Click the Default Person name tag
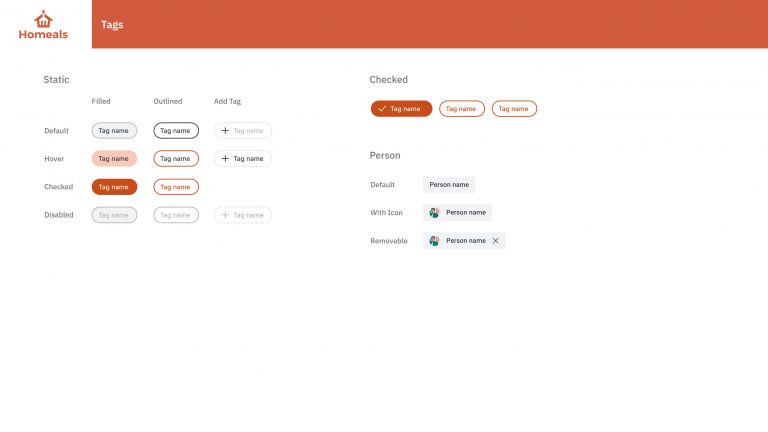 (449, 185)
